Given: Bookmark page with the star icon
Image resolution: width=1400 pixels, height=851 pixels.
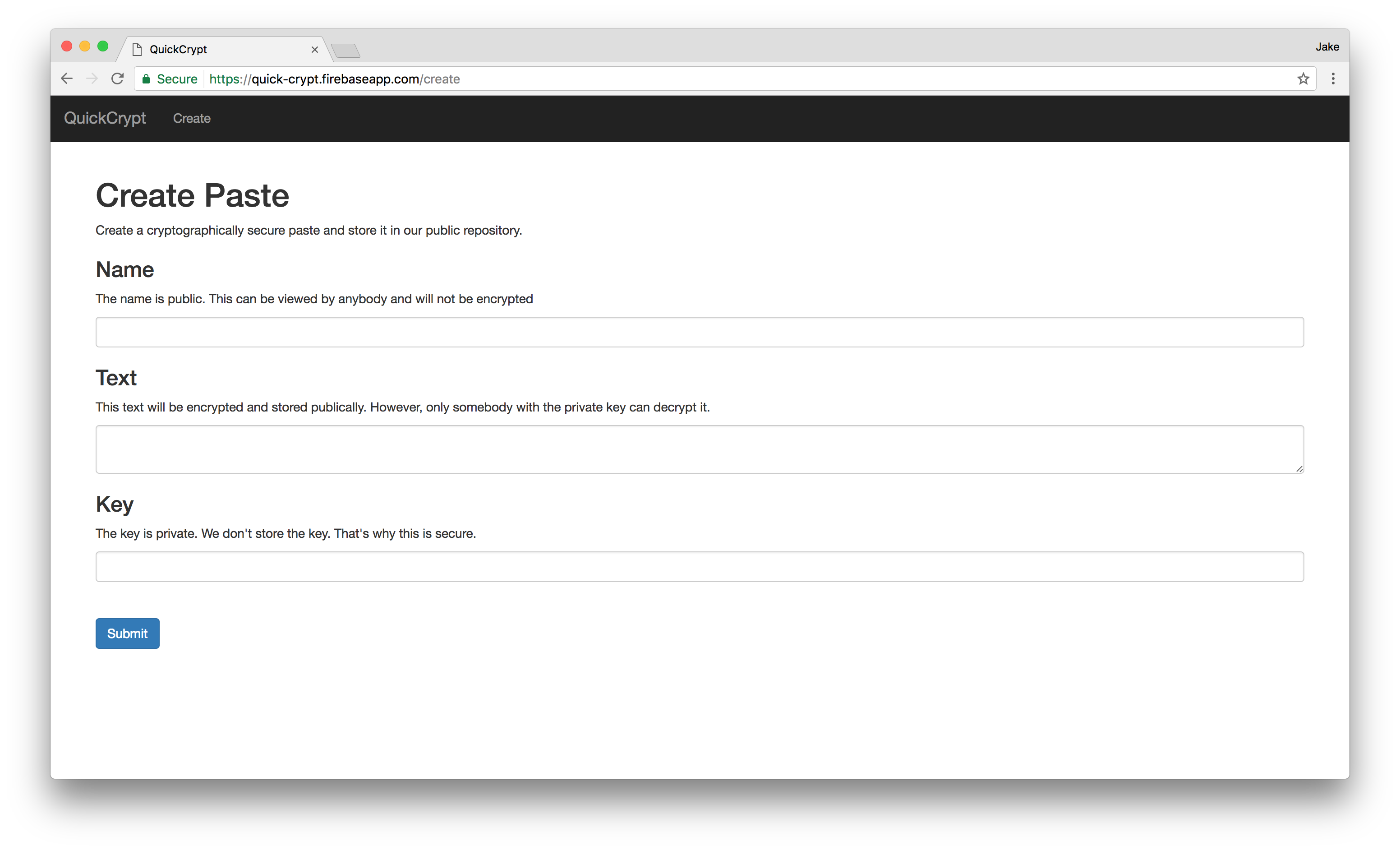Looking at the screenshot, I should point(1303,79).
